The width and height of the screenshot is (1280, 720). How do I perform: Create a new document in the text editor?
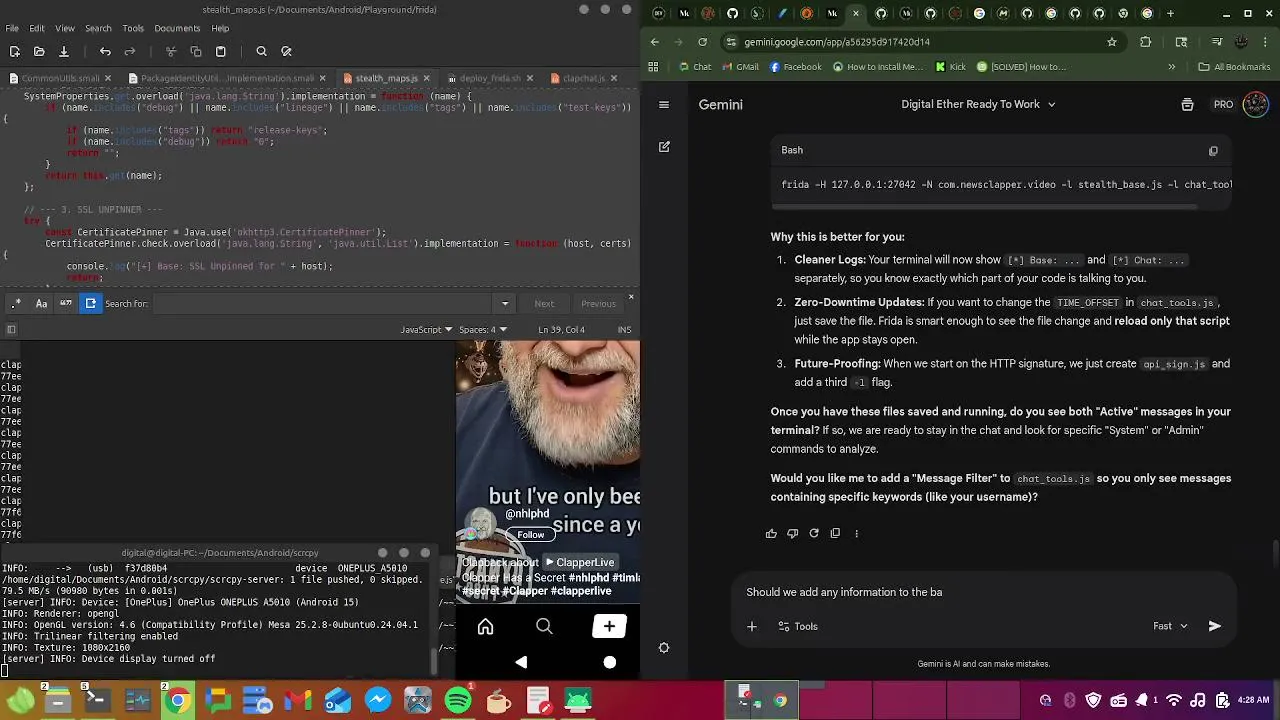coord(14,51)
